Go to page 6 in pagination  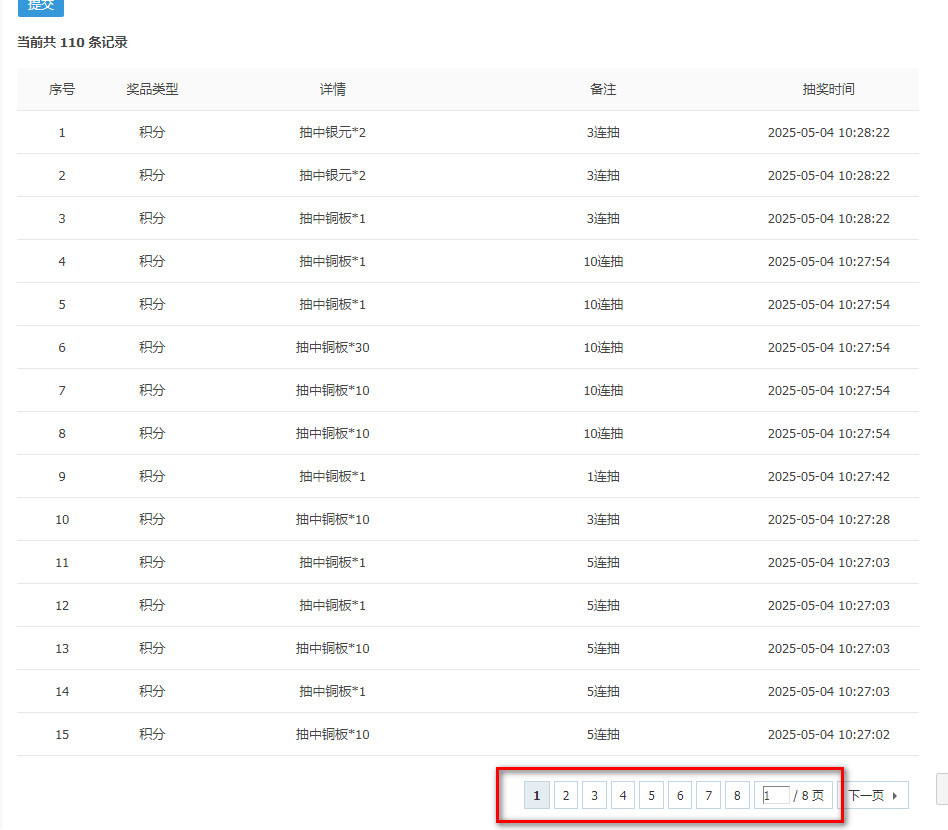[x=680, y=795]
